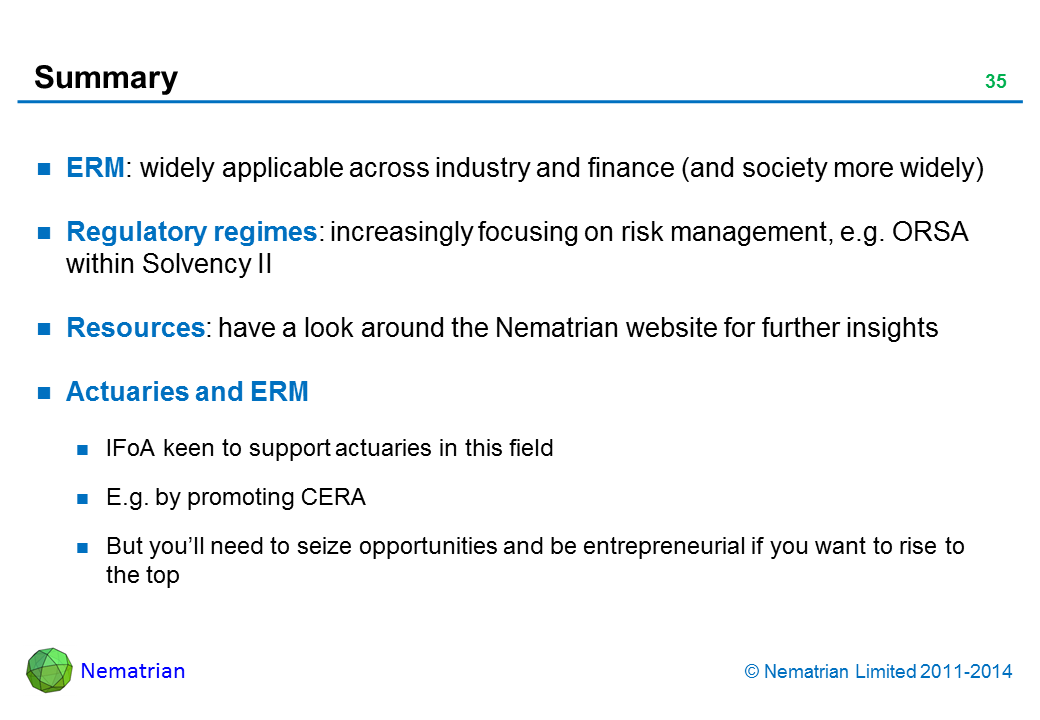Click the words "the top" ending the last bullet
Screen dimensions: 1040x720
(x=142, y=575)
